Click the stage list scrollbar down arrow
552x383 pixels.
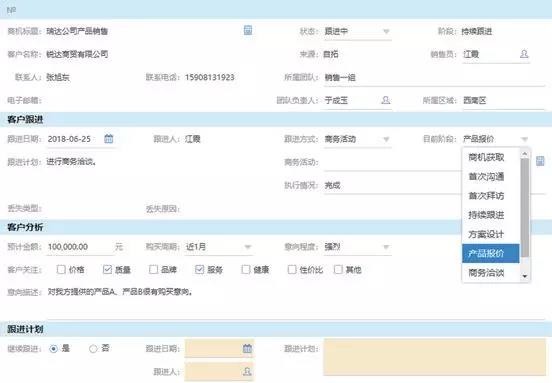525,276
